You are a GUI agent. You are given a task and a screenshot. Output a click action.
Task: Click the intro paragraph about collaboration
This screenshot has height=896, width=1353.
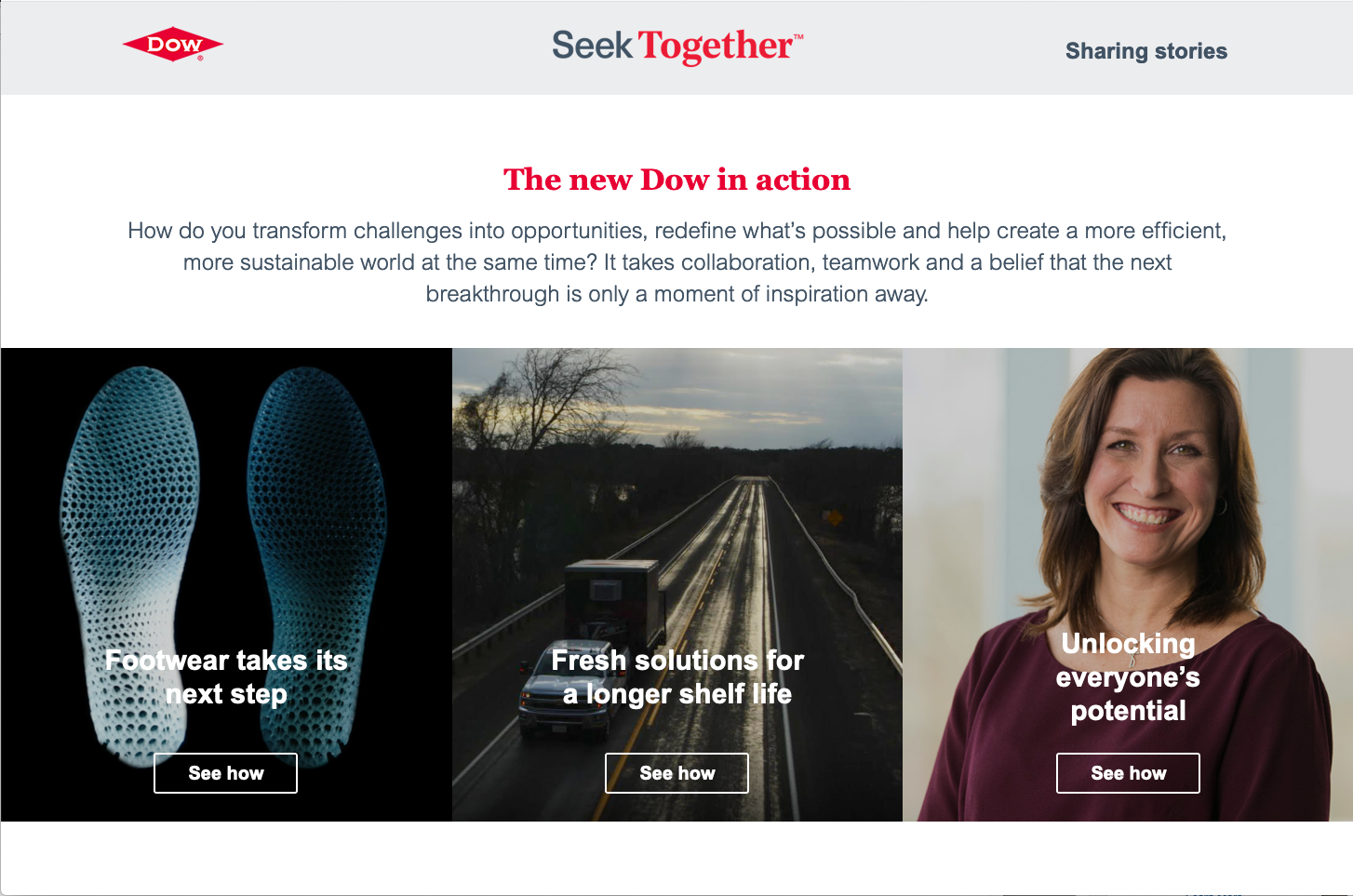(677, 262)
